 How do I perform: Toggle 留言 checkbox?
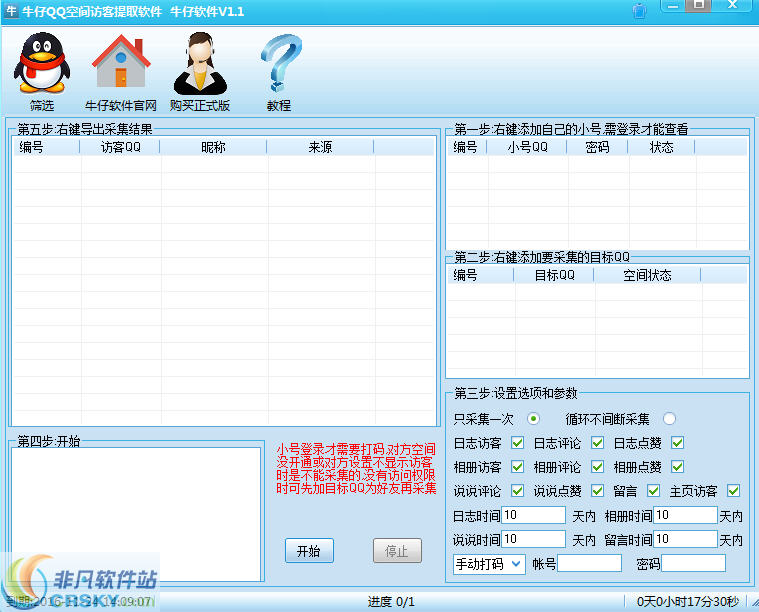653,491
